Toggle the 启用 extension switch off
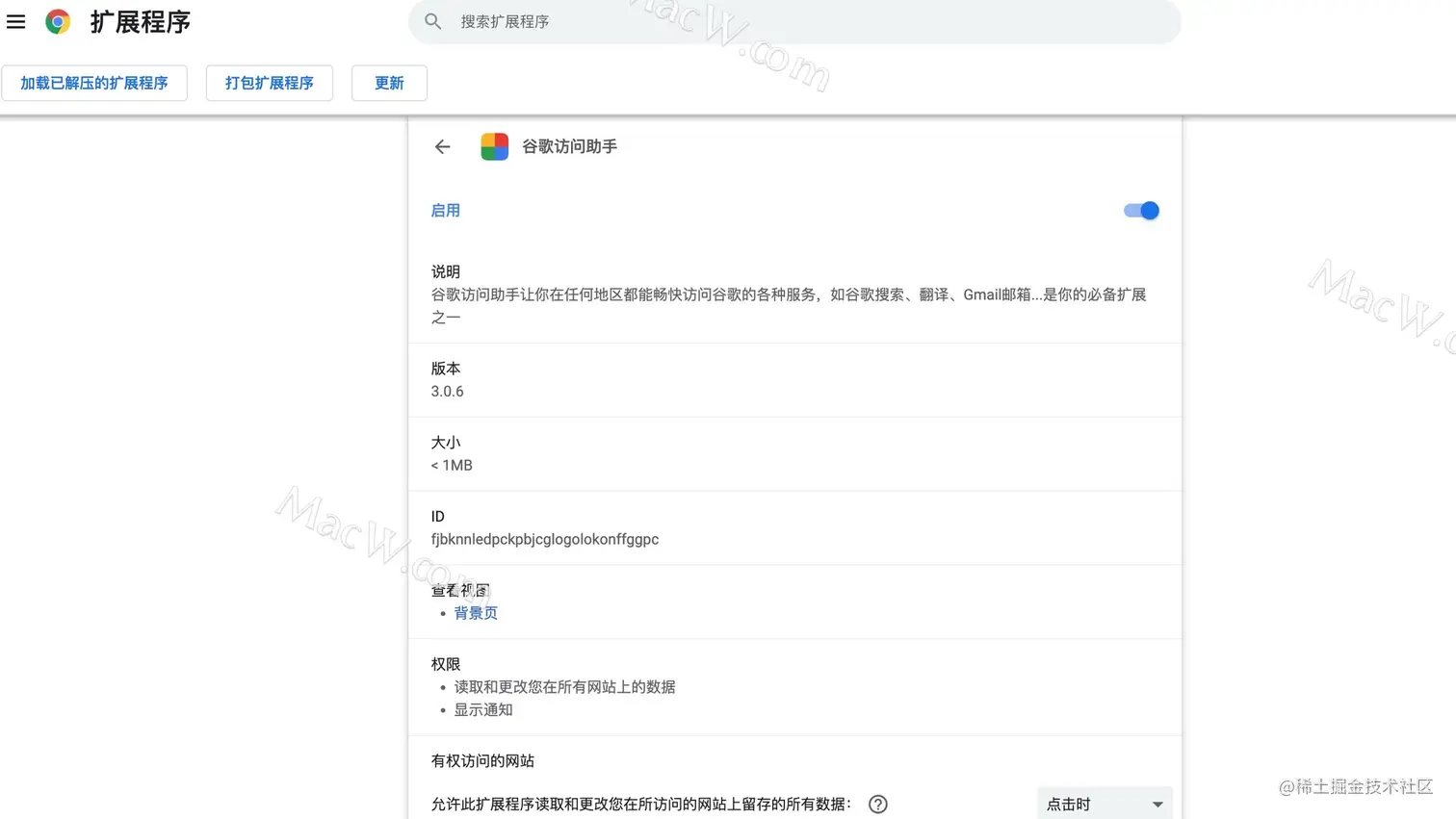The image size is (1456, 819). [1141, 211]
